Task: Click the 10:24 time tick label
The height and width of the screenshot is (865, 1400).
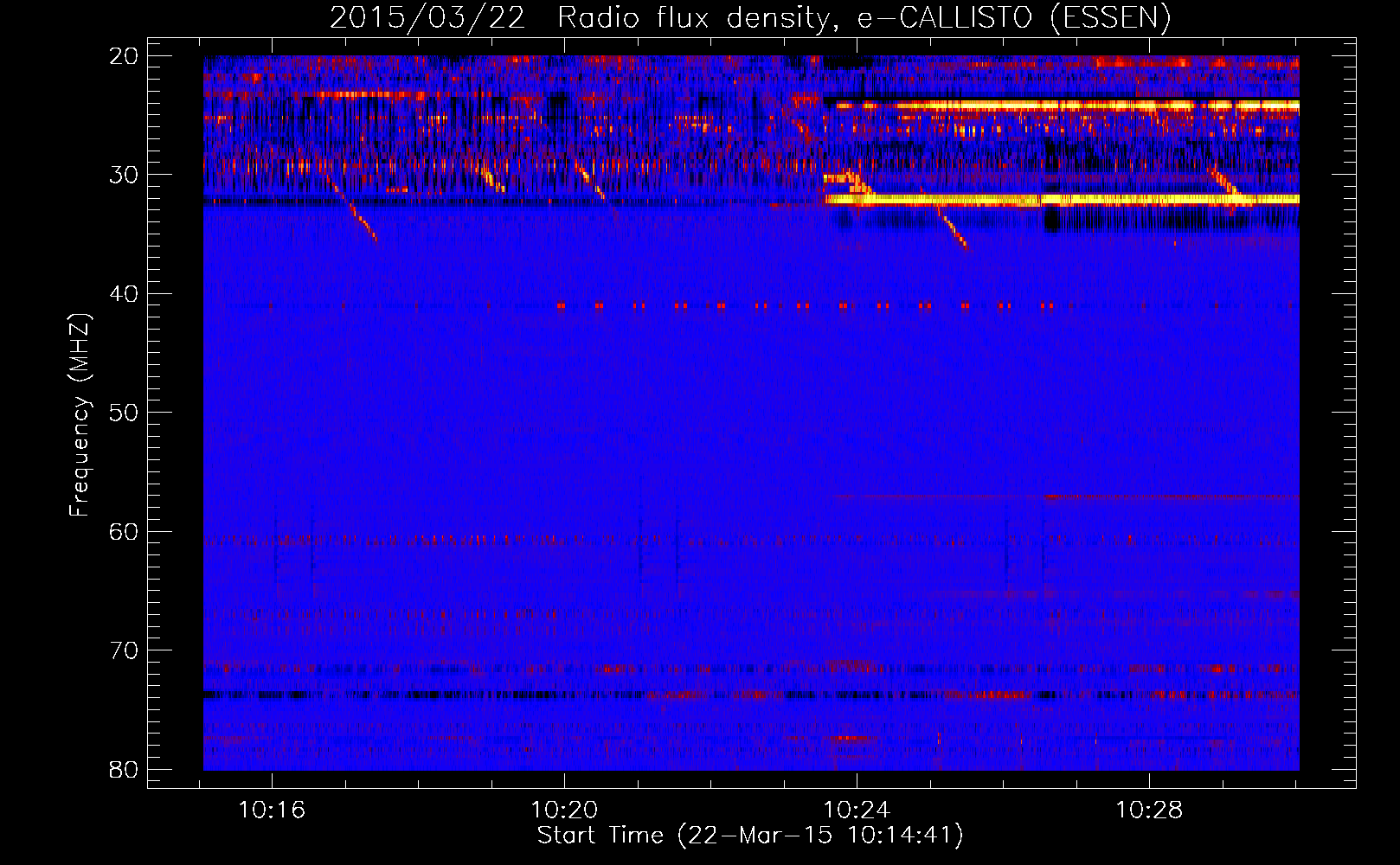Action: click(857, 811)
